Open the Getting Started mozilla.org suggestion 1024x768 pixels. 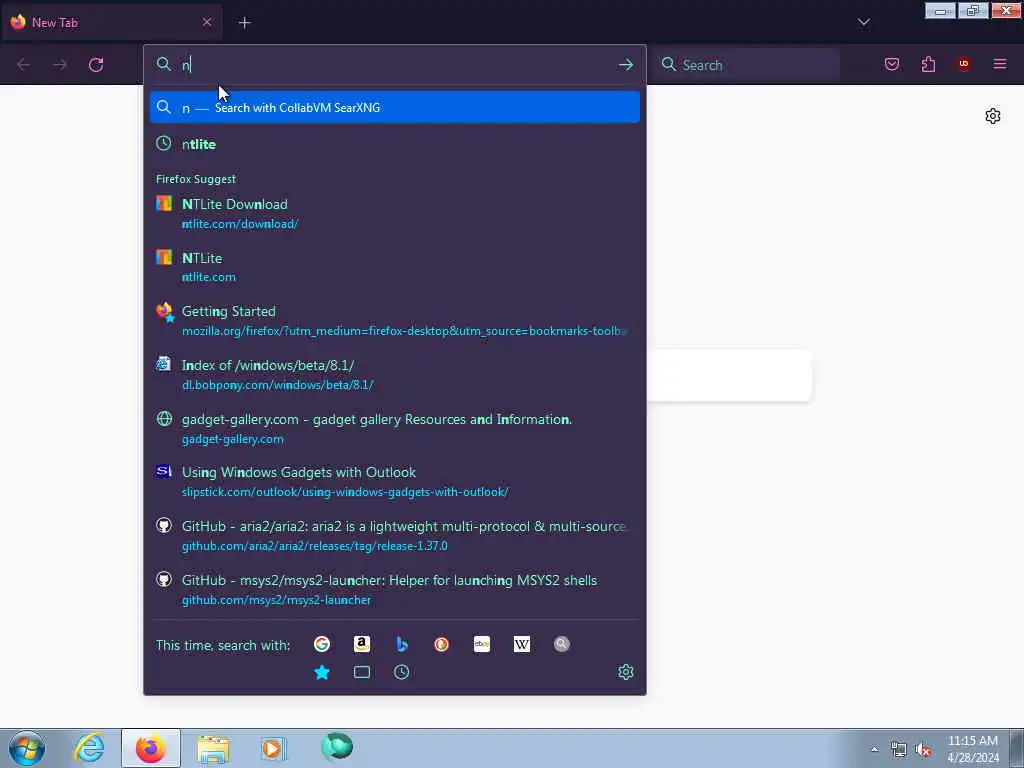pos(394,321)
